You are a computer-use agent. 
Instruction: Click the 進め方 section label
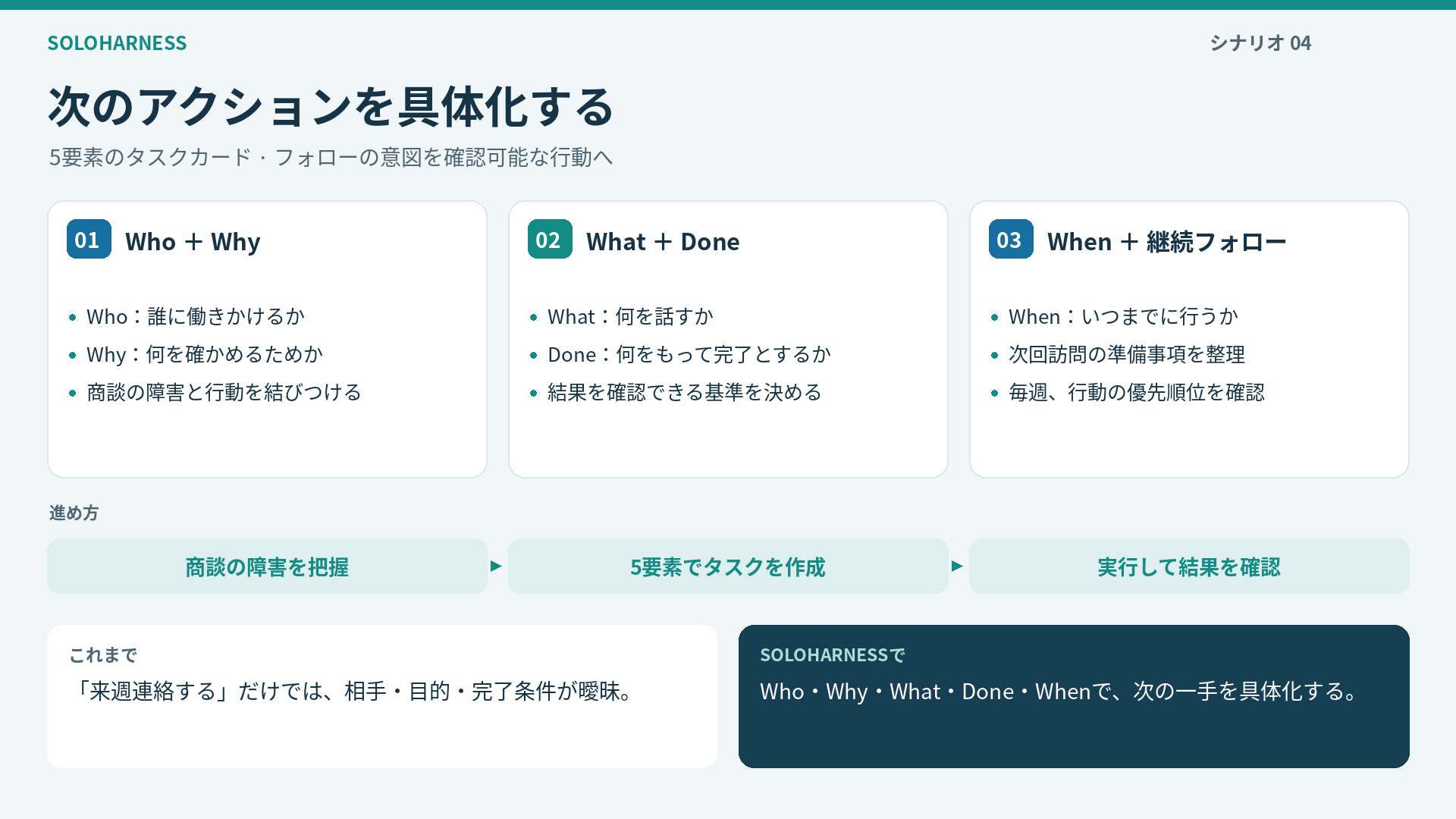[x=74, y=513]
